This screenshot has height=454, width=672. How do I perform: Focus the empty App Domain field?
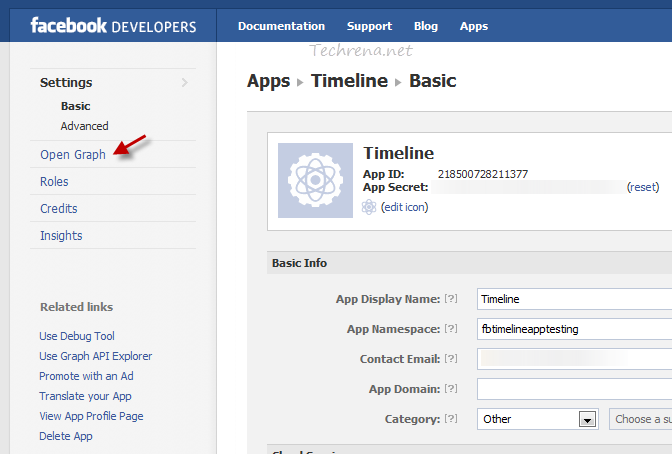(574, 389)
